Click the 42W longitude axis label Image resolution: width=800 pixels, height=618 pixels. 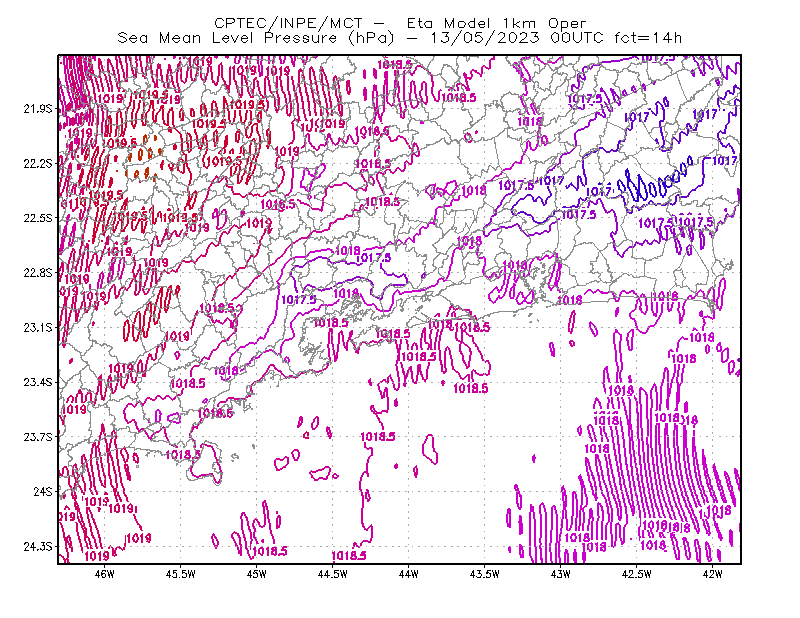coord(712,574)
